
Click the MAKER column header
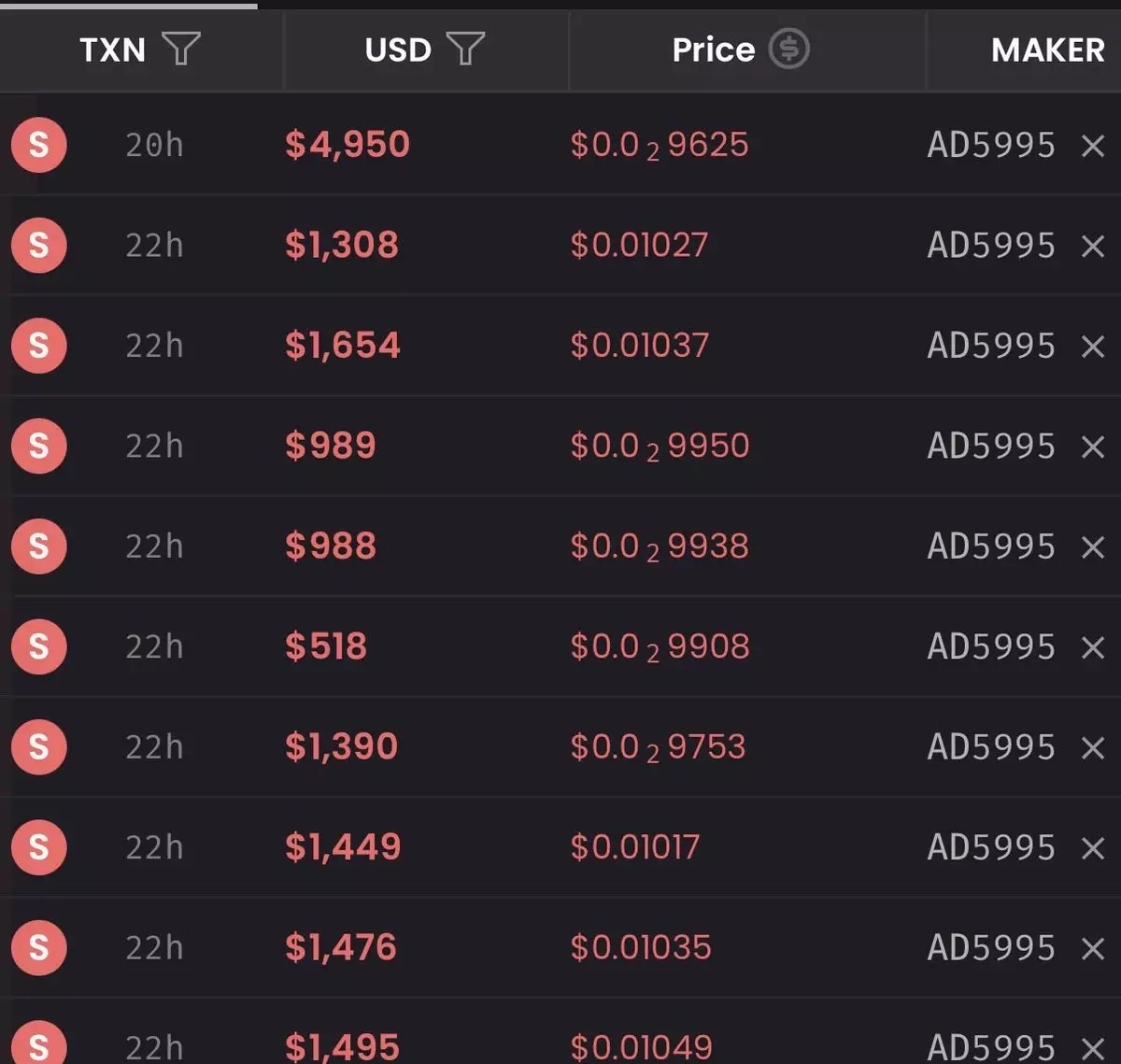click(x=1047, y=50)
